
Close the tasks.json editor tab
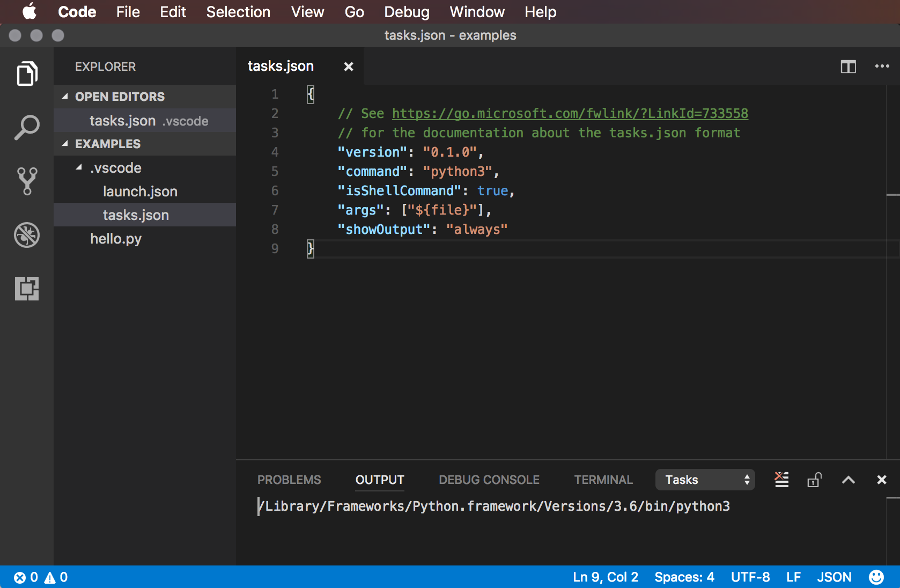tap(348, 67)
